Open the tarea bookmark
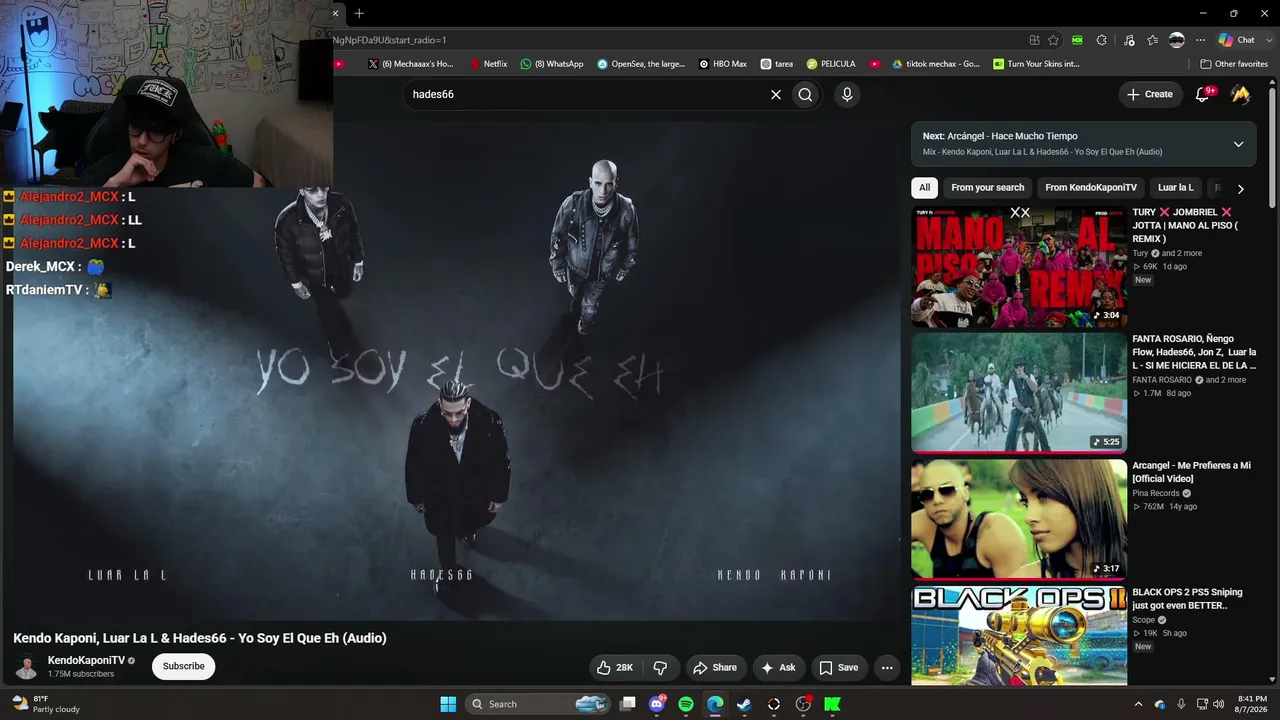 pyautogui.click(x=777, y=64)
